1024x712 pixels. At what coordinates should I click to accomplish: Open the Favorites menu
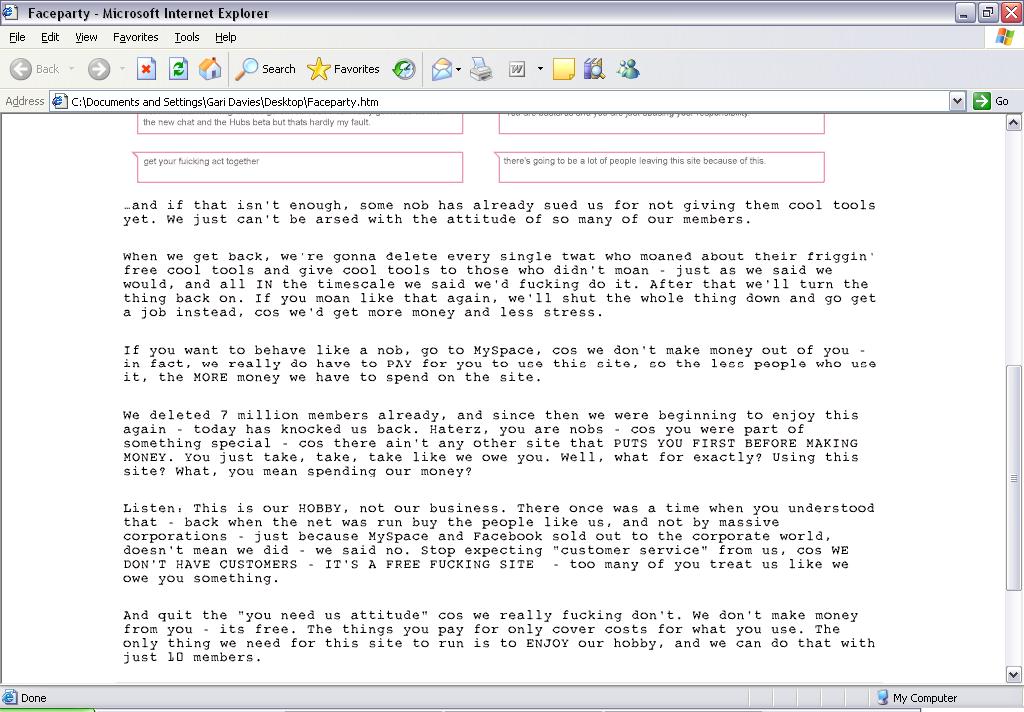point(135,37)
